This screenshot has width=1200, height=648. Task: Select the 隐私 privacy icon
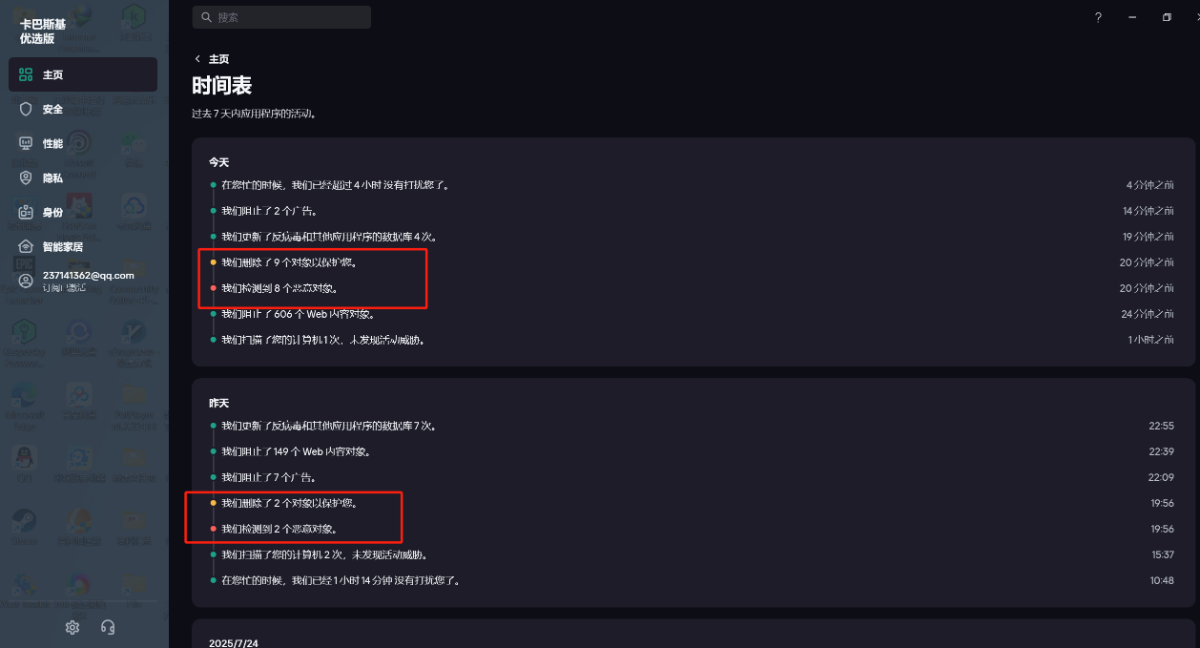point(26,178)
